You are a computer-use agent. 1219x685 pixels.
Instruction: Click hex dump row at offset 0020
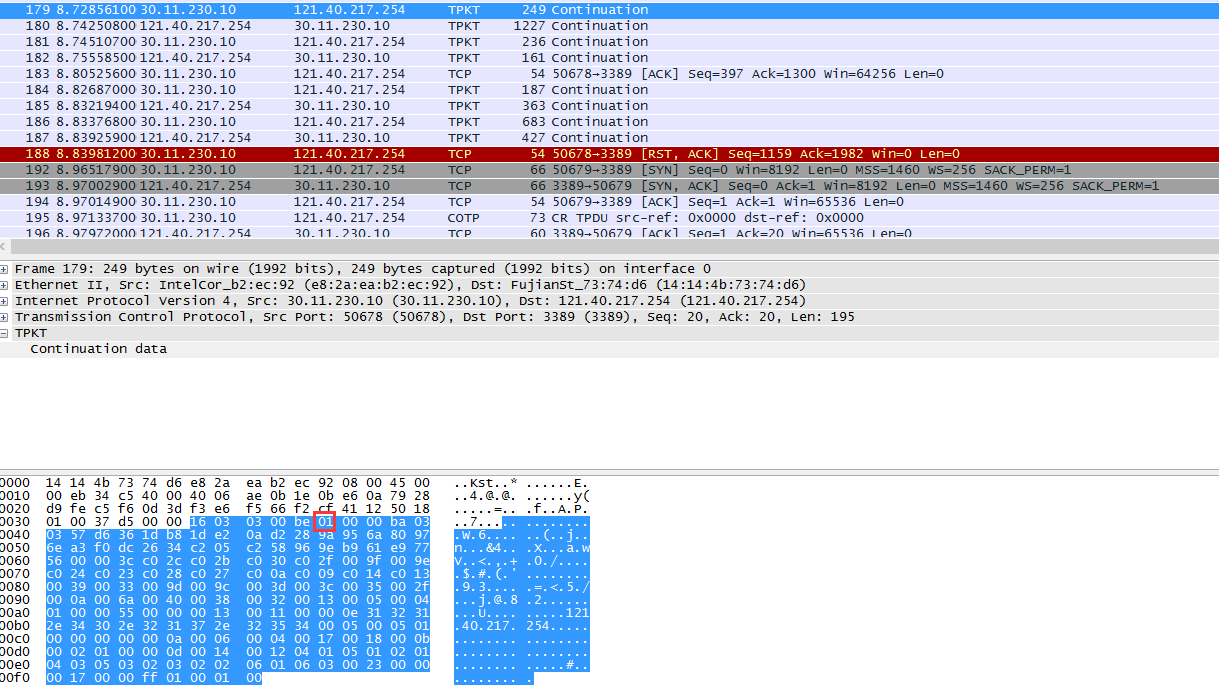297,509
